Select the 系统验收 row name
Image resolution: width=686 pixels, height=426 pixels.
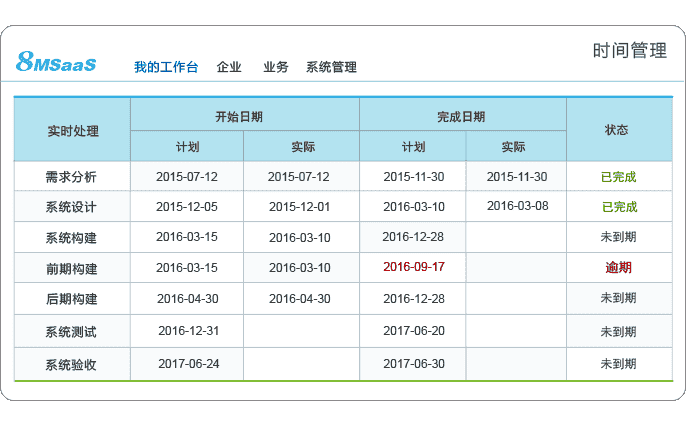(71, 365)
